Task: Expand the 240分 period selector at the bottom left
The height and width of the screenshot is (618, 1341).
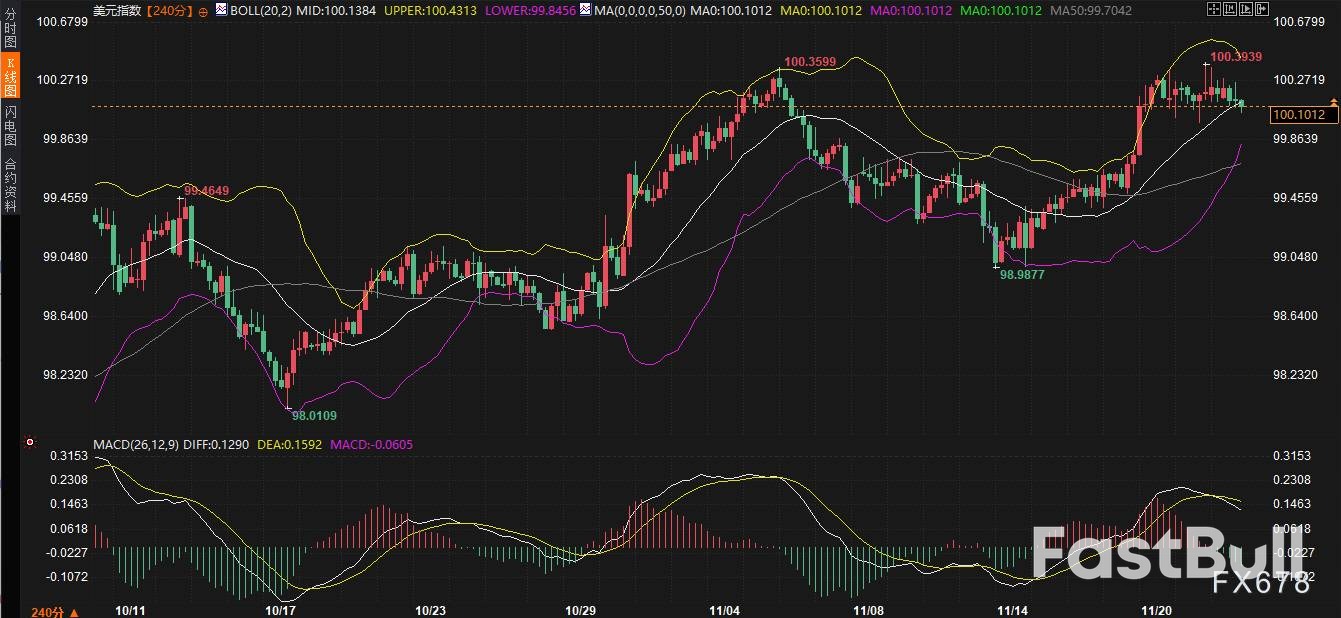Action: click(x=54, y=610)
